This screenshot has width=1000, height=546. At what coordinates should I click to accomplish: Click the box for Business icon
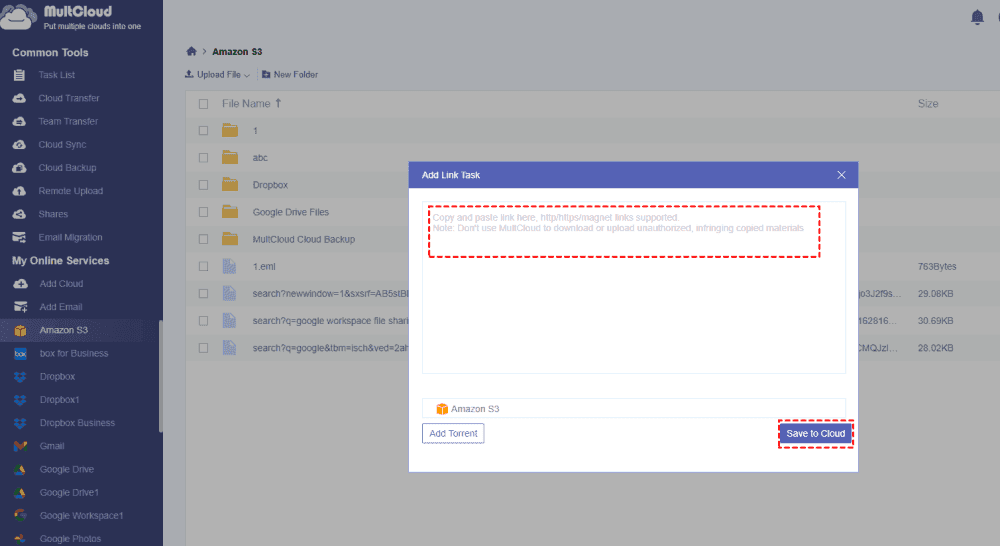tap(20, 353)
